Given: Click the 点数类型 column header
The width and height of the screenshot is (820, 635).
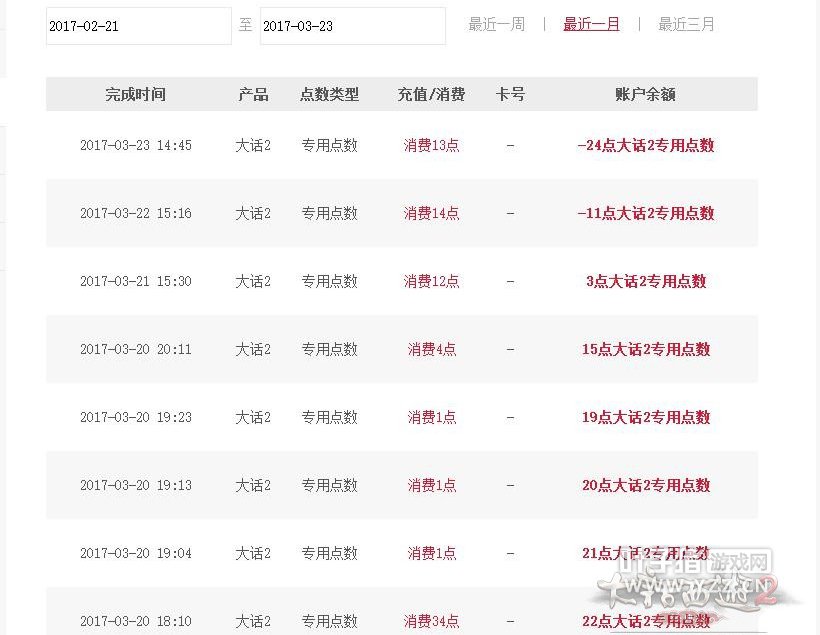Looking at the screenshot, I should point(329,94).
